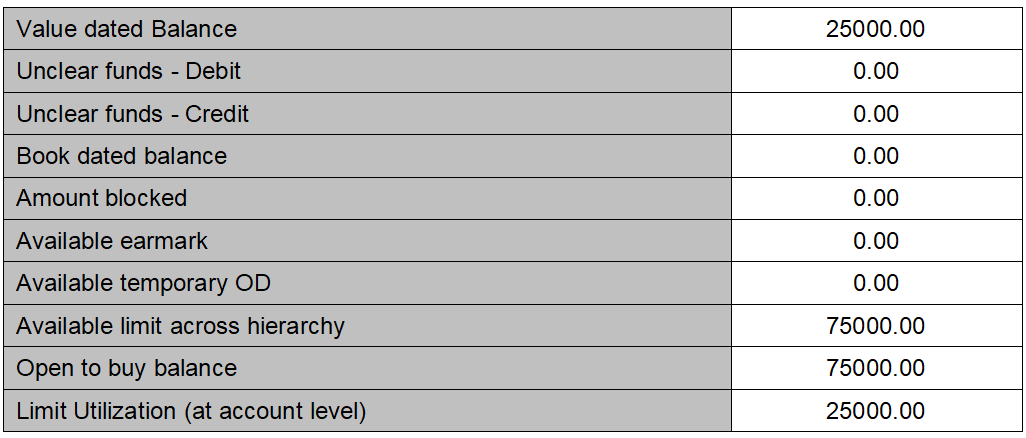Screen dimensions: 1026x438
Task: Select the Open to buy balance amount
Action: point(875,368)
